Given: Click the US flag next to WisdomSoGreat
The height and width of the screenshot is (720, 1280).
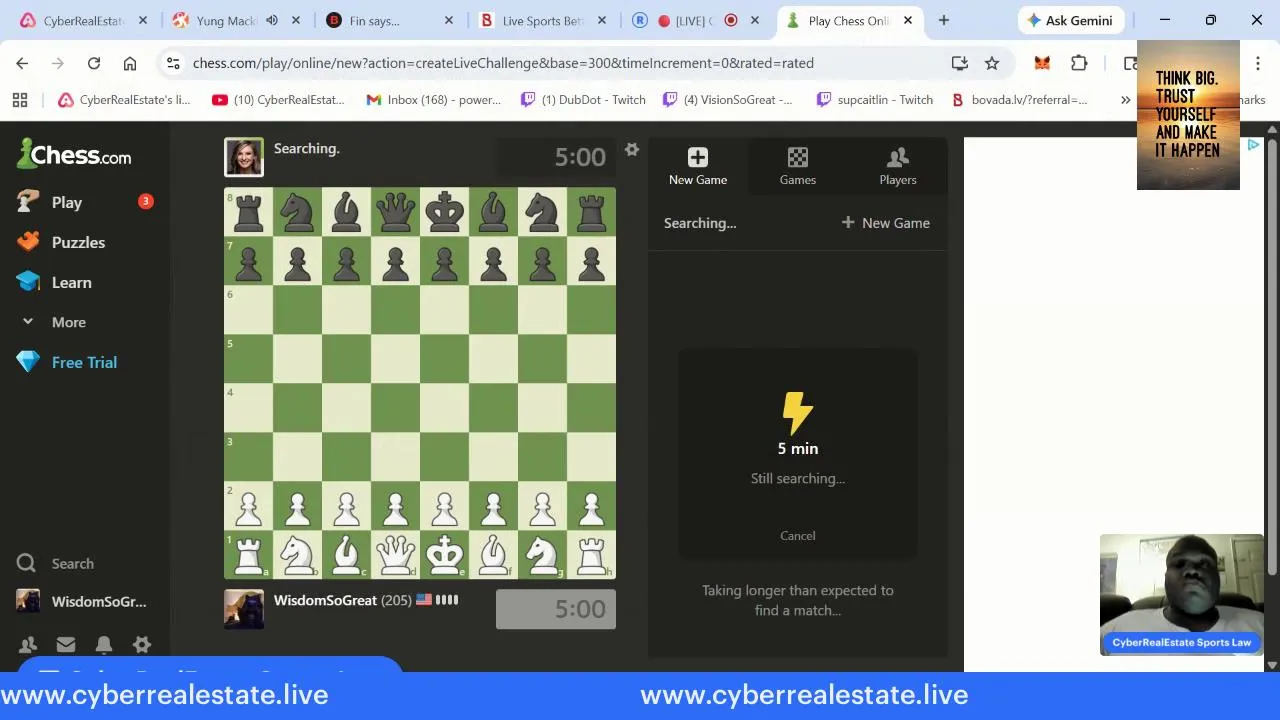Looking at the screenshot, I should point(423,600).
